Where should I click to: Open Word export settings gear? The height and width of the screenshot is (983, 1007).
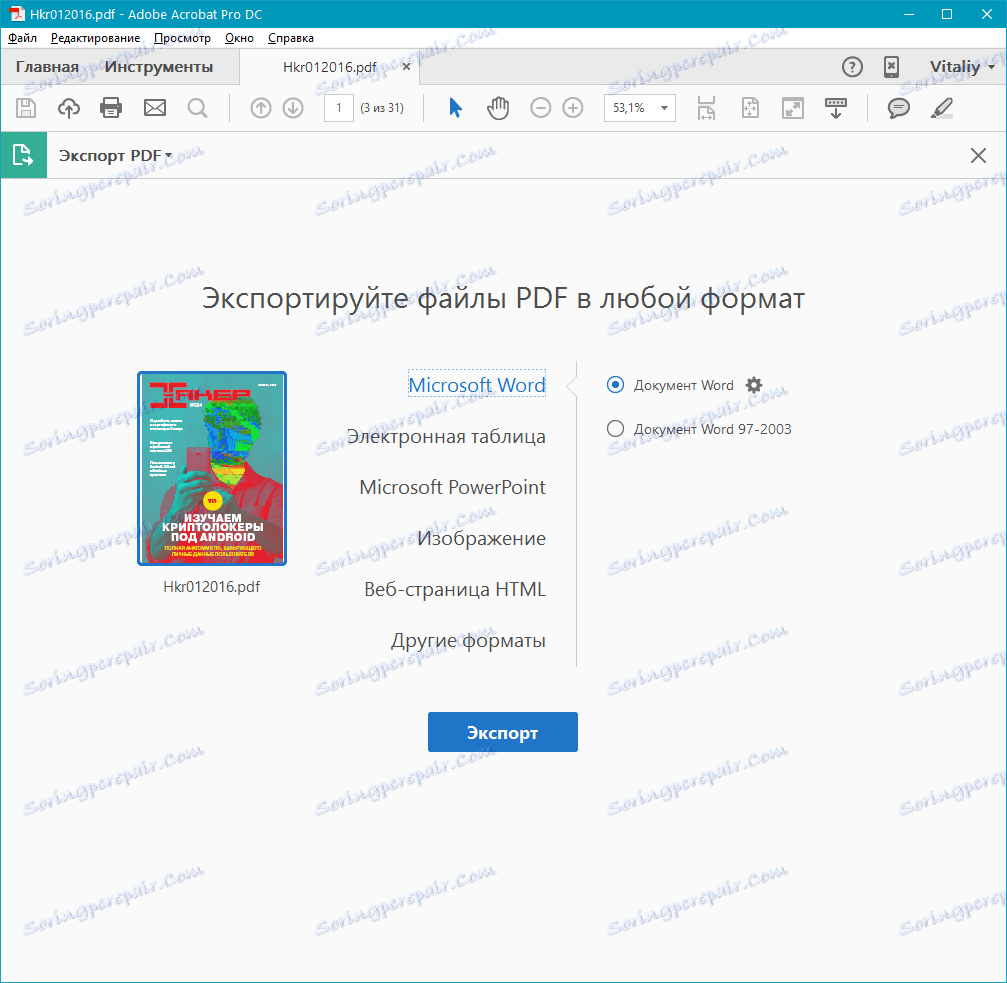point(754,385)
